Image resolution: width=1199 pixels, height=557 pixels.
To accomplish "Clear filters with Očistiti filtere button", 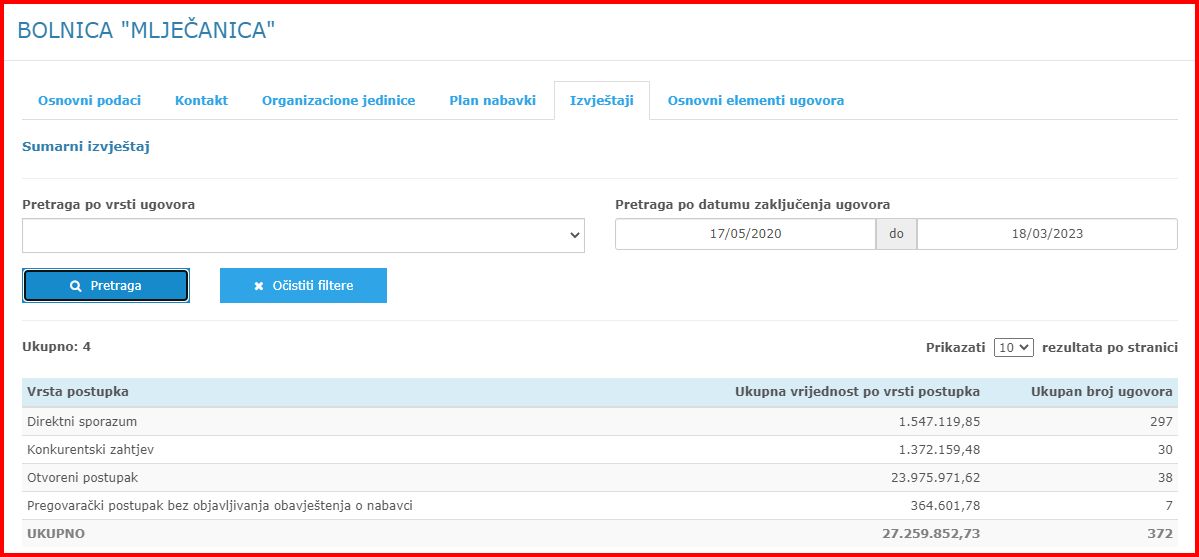I will pyautogui.click(x=304, y=285).
